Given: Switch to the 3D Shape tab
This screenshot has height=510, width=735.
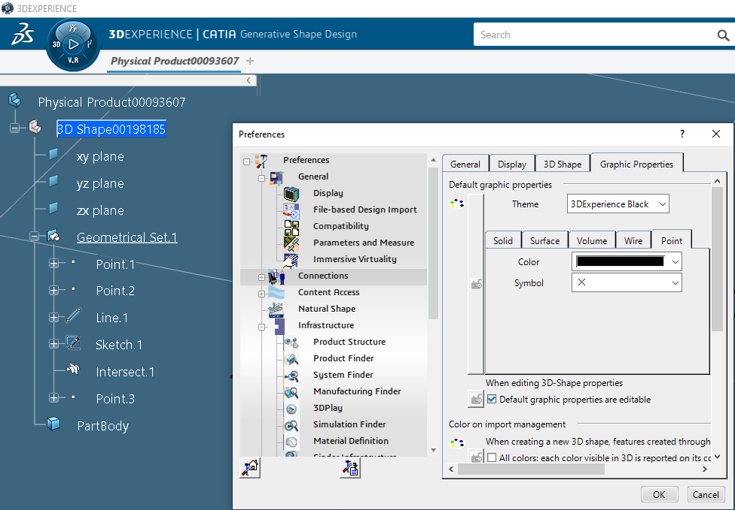Looking at the screenshot, I should point(562,164).
